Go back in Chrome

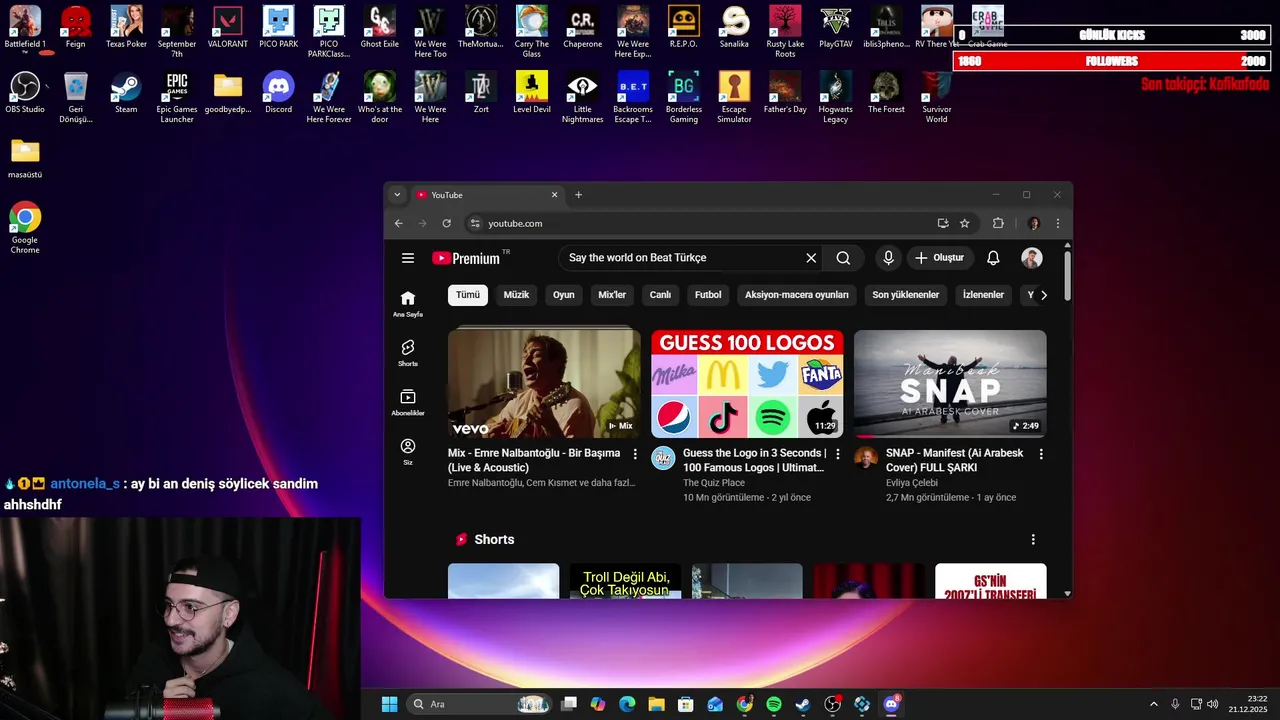(399, 223)
